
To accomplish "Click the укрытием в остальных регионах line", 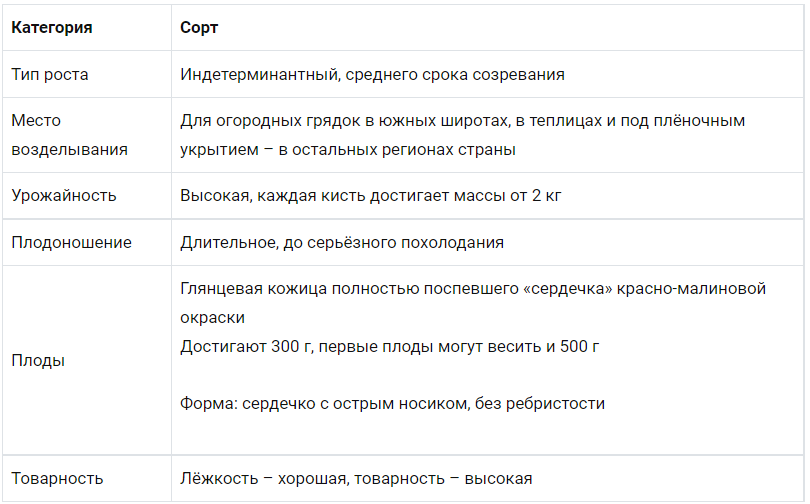I will [x=348, y=149].
